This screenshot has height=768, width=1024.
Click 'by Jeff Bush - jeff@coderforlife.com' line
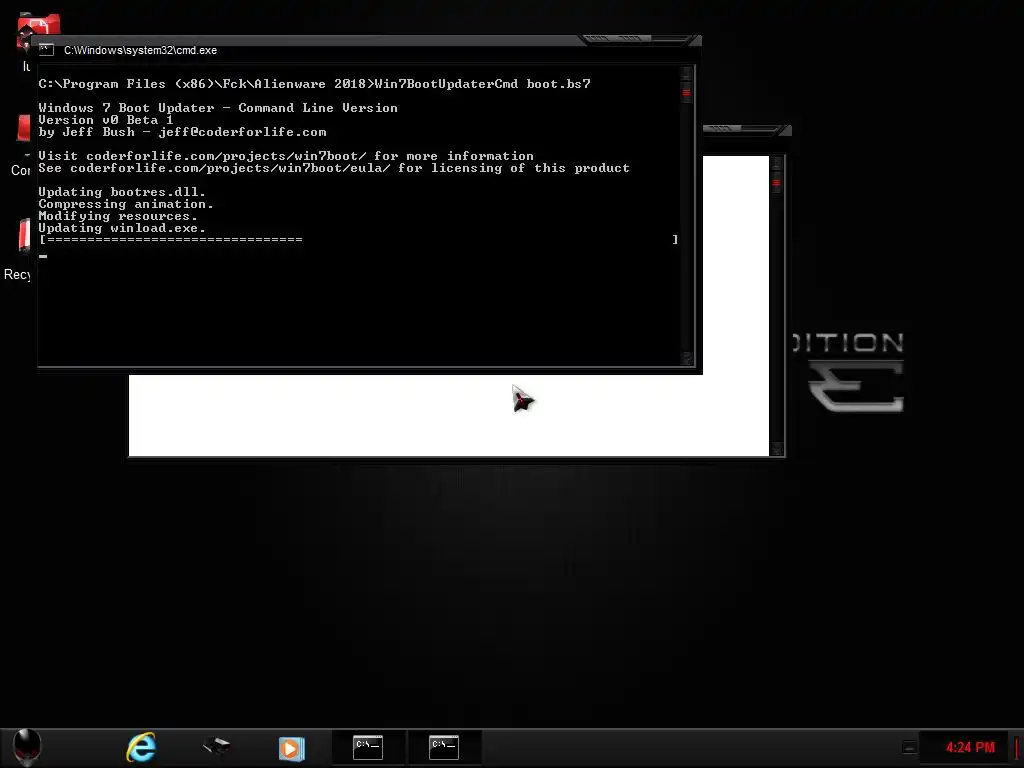[182, 132]
